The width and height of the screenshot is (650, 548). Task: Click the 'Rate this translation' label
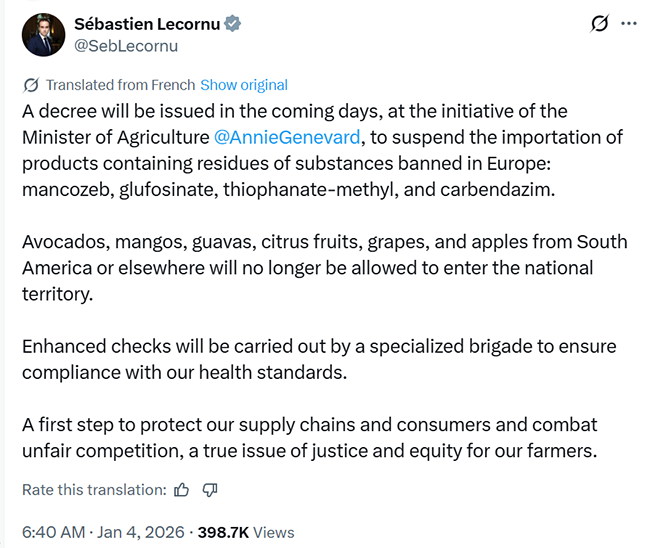coord(94,490)
